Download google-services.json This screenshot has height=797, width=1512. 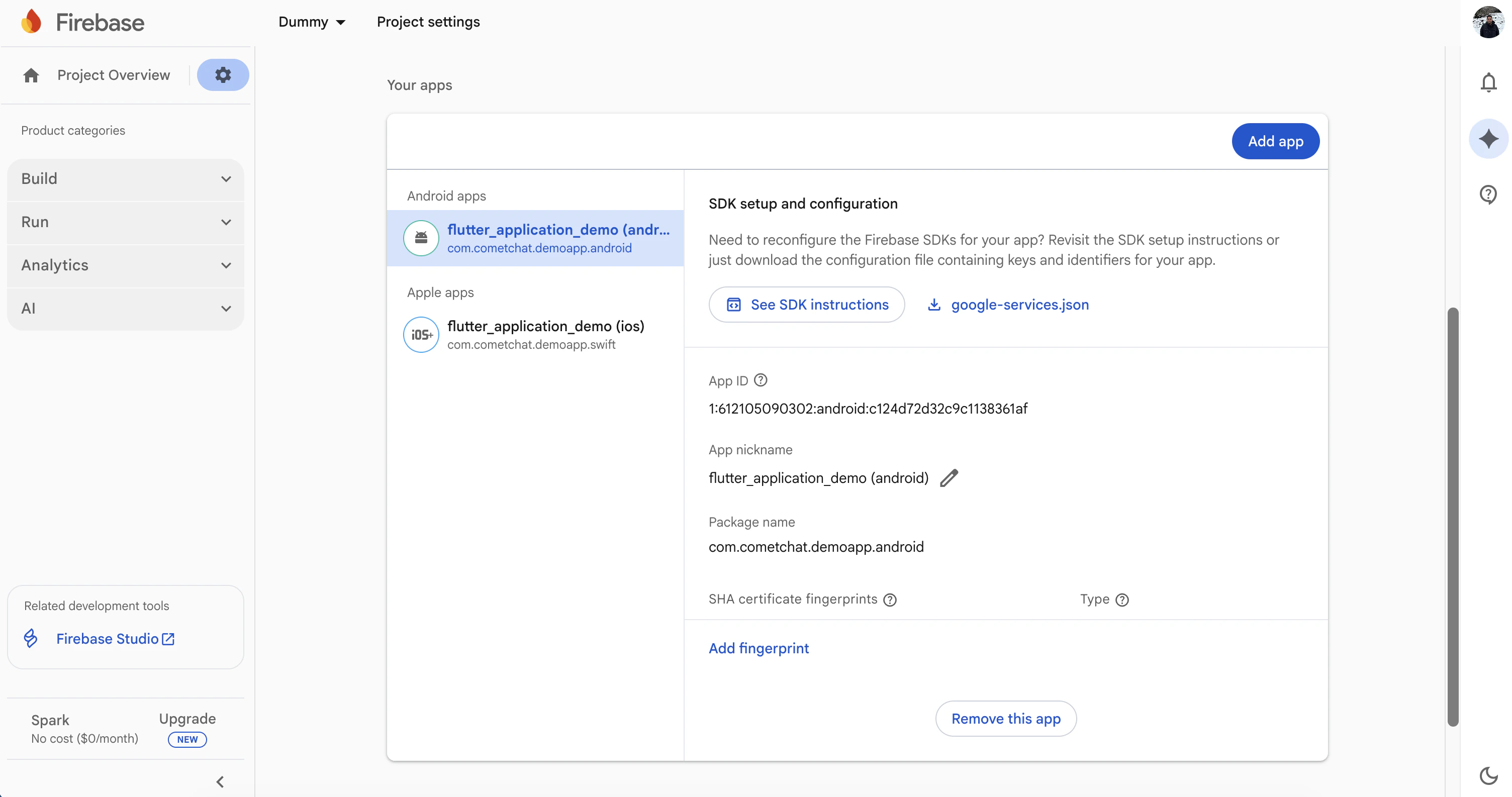click(1019, 305)
